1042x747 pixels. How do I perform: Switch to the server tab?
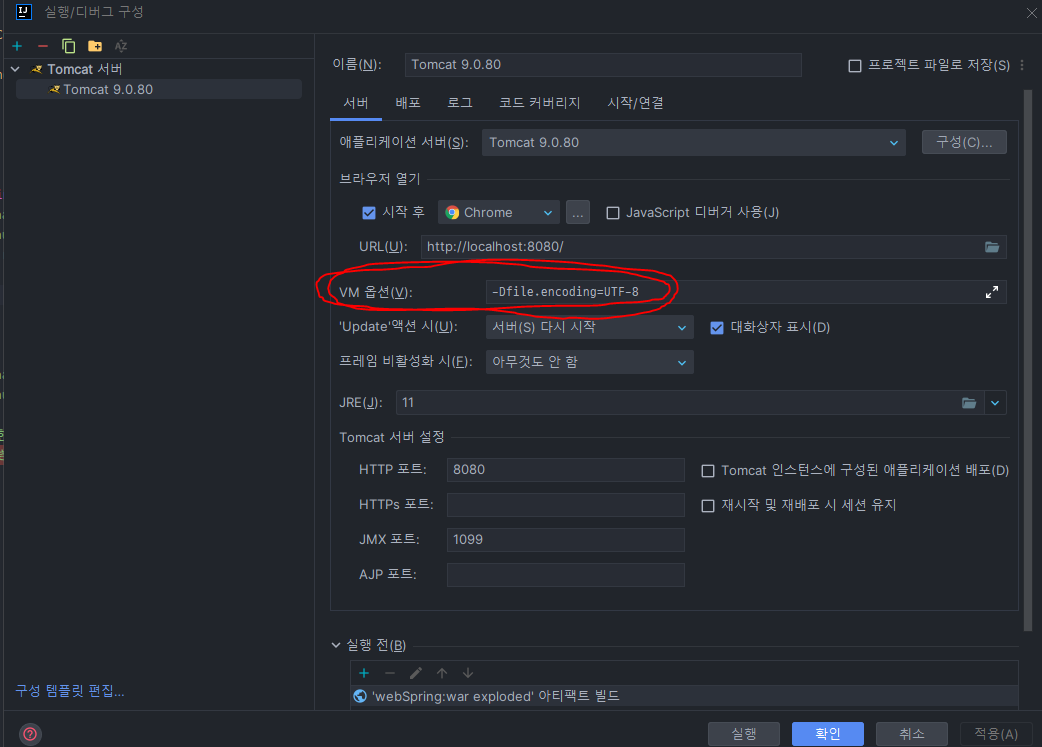click(356, 103)
